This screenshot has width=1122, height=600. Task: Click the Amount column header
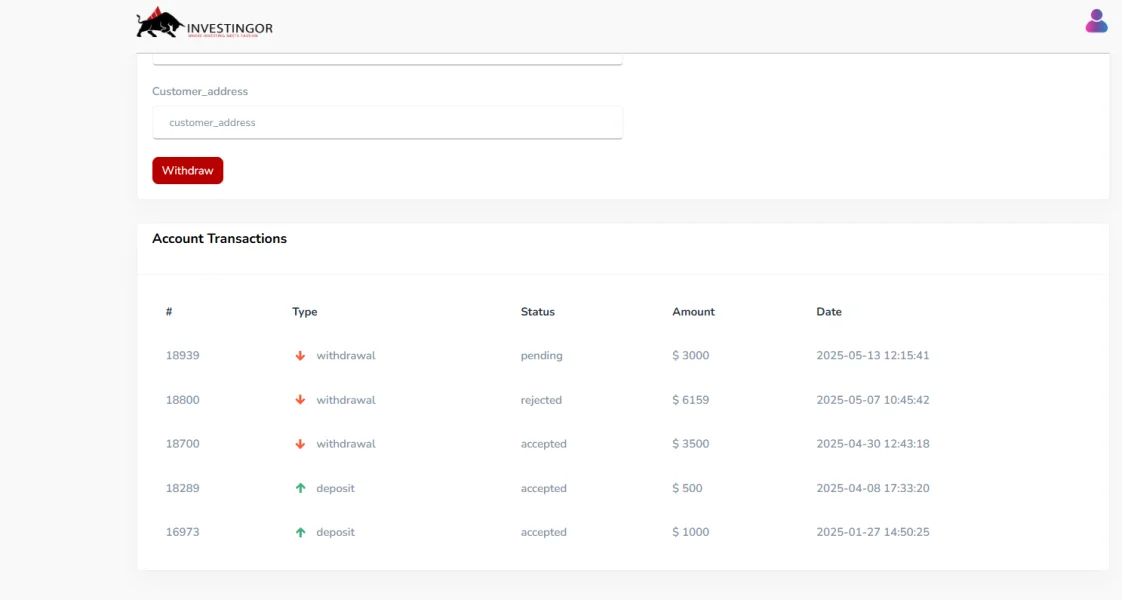click(693, 312)
